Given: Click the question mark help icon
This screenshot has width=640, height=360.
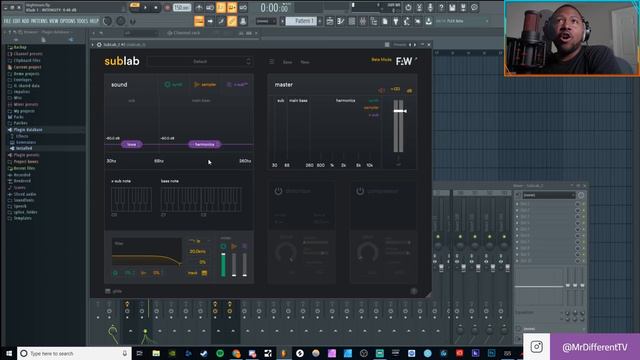Looking at the screenshot, I should coord(441,7).
